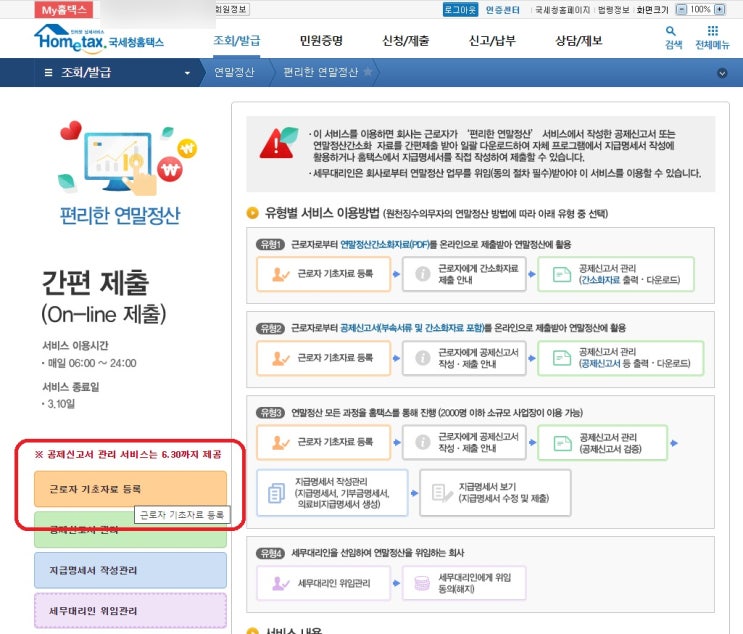Click the 유형4 label badge
743x634 pixels.
click(x=270, y=553)
